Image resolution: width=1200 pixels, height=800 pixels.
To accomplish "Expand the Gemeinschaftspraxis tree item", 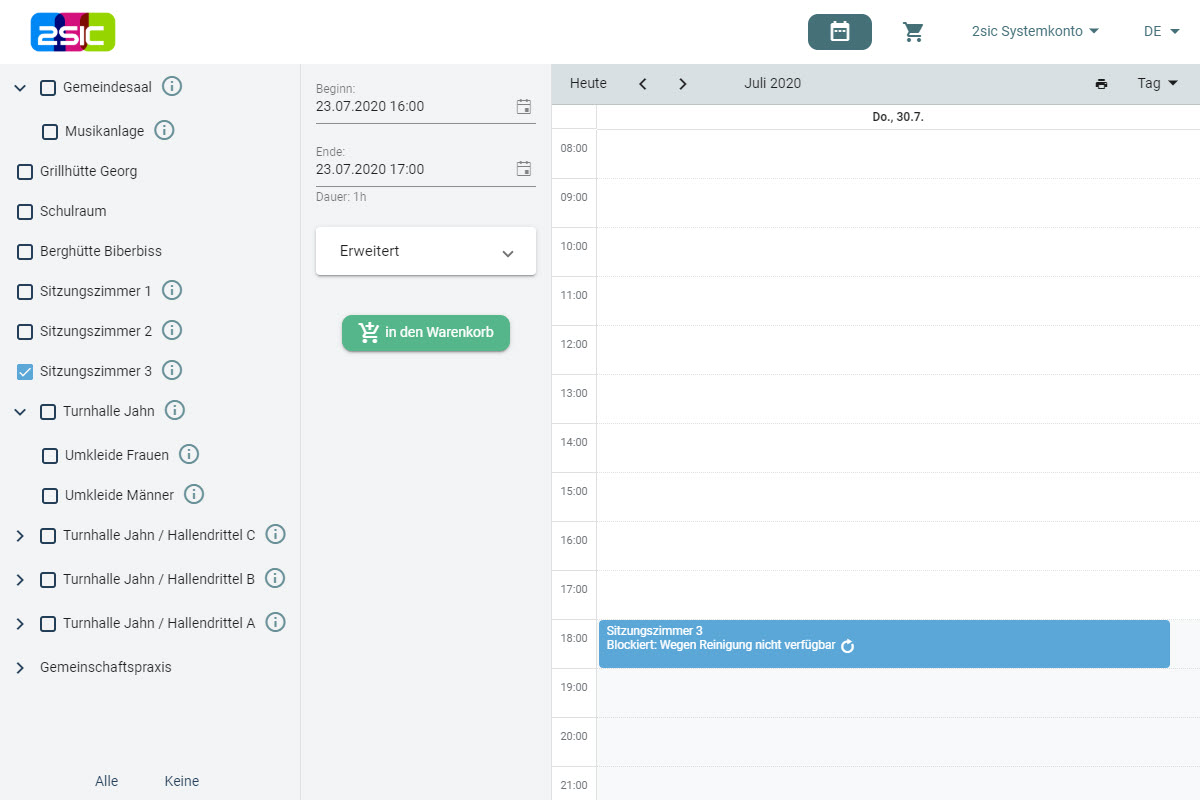I will pos(20,668).
